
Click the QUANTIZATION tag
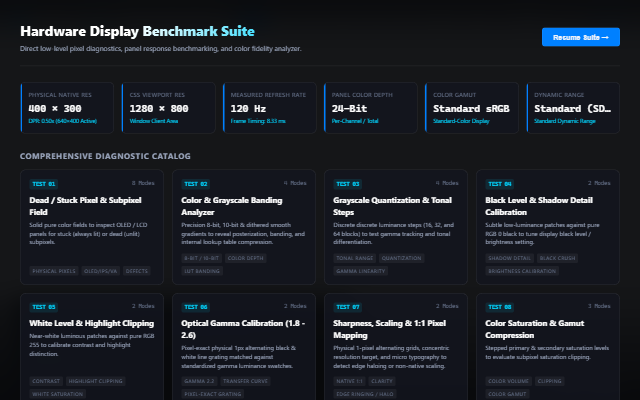coord(401,258)
